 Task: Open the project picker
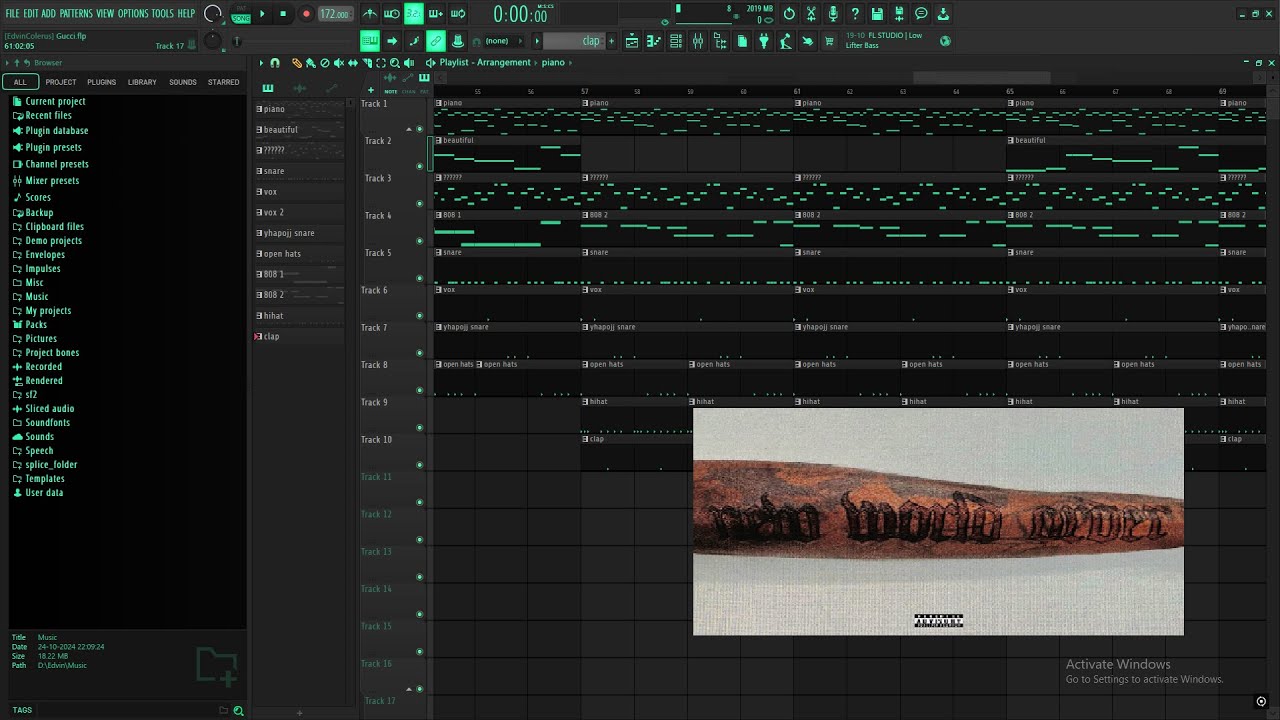pyautogui.click(x=742, y=41)
